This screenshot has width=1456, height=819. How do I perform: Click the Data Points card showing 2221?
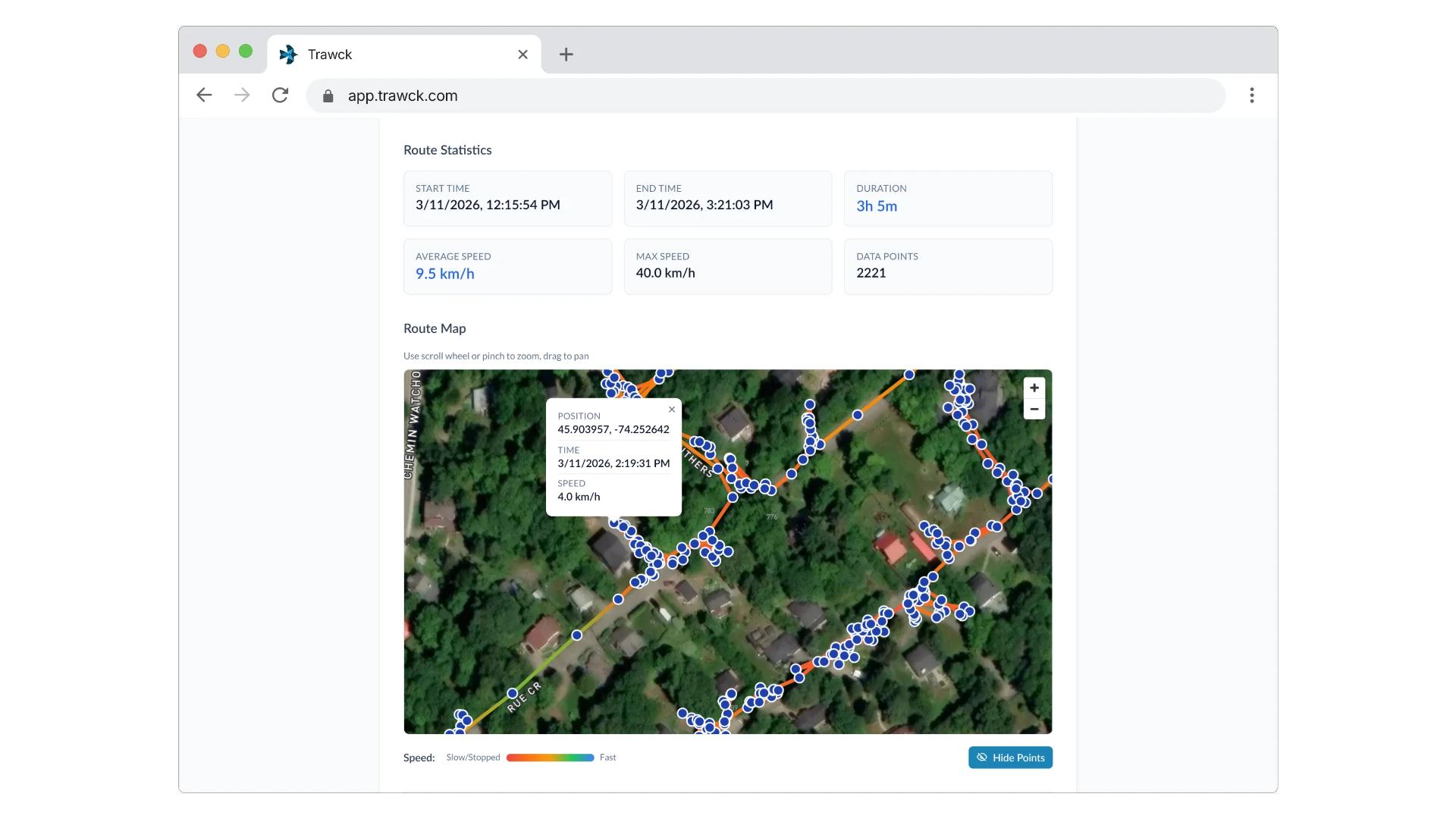[x=948, y=266]
